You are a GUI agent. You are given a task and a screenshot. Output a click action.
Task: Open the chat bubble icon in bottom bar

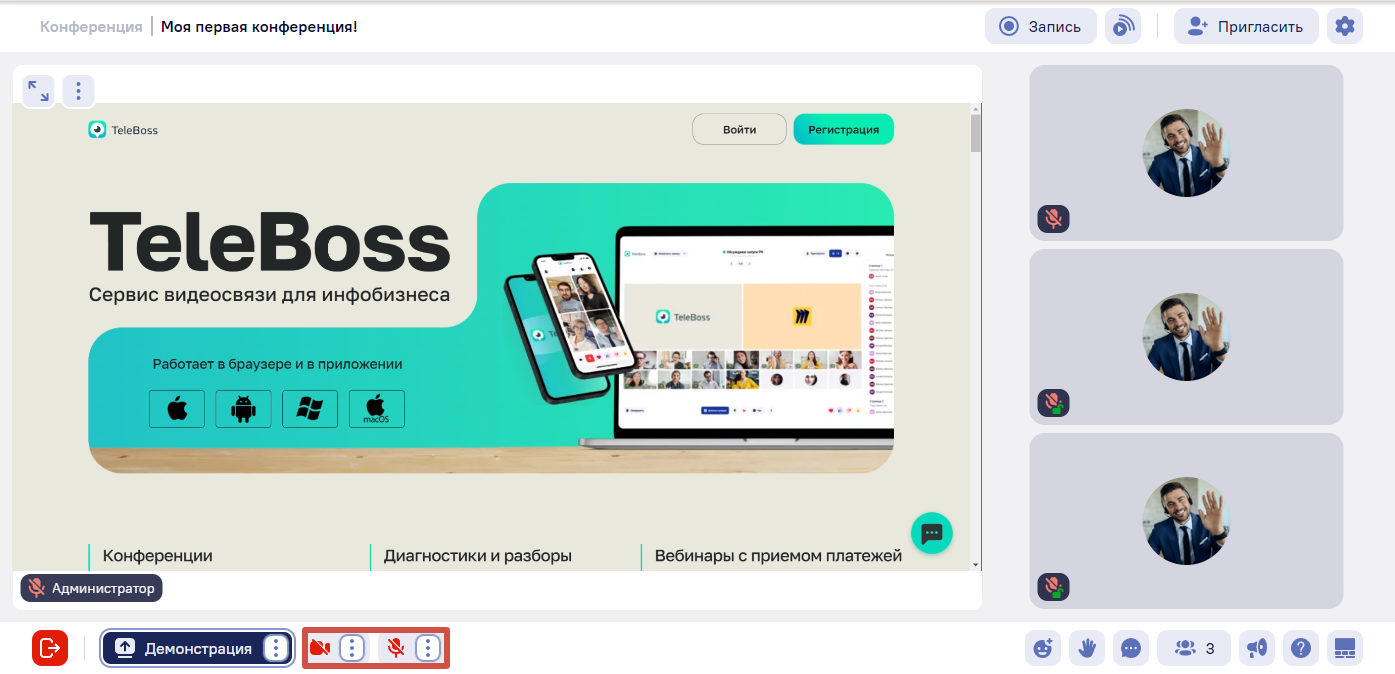pyautogui.click(x=1131, y=648)
